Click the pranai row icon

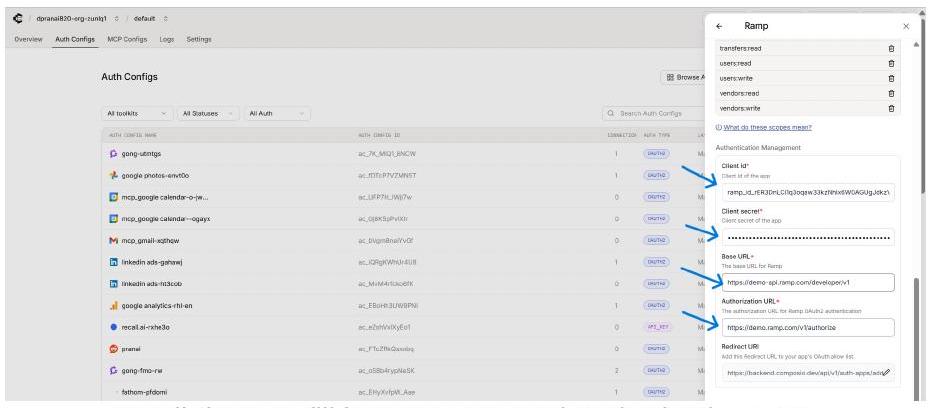point(114,349)
